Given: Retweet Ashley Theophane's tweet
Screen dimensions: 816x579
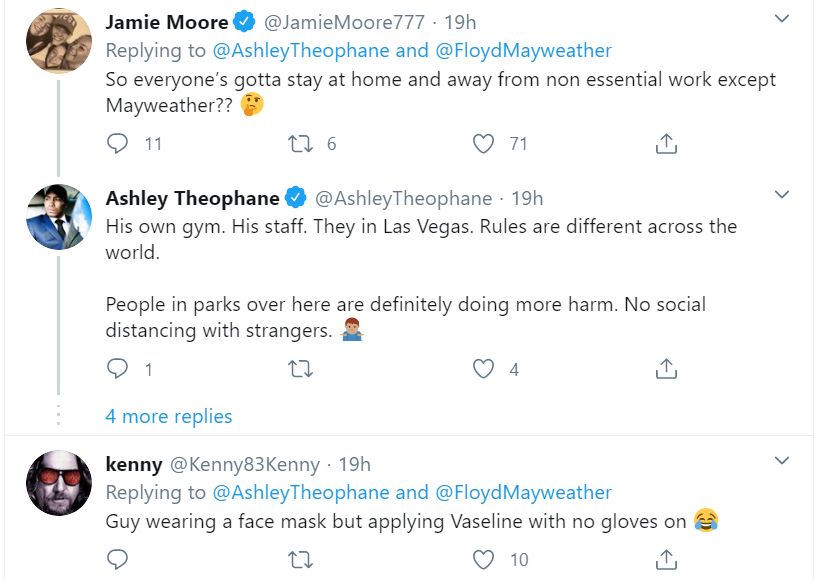Looking at the screenshot, I should 300,370.
